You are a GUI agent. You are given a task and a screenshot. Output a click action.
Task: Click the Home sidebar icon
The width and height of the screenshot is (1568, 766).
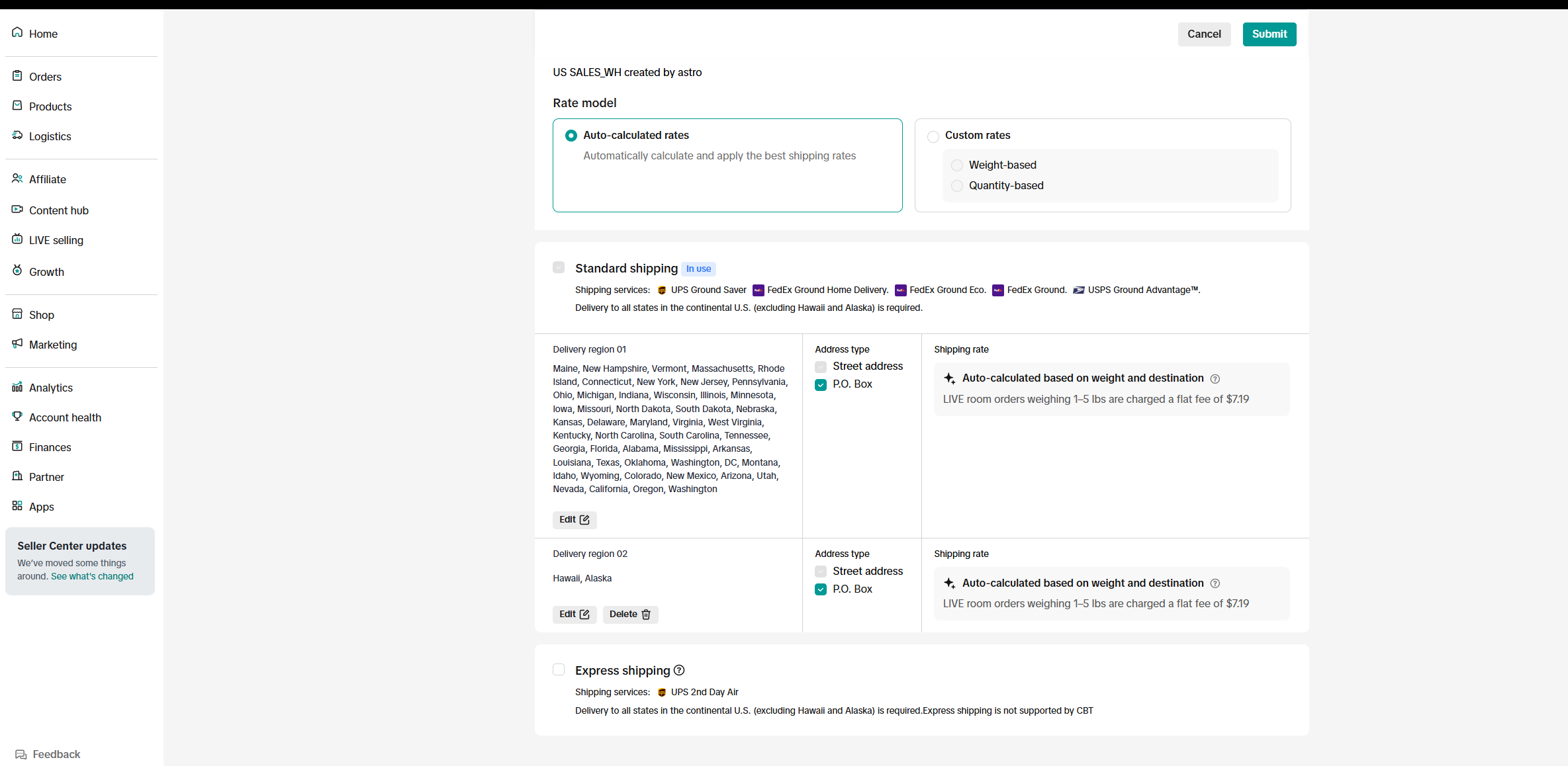click(x=17, y=32)
